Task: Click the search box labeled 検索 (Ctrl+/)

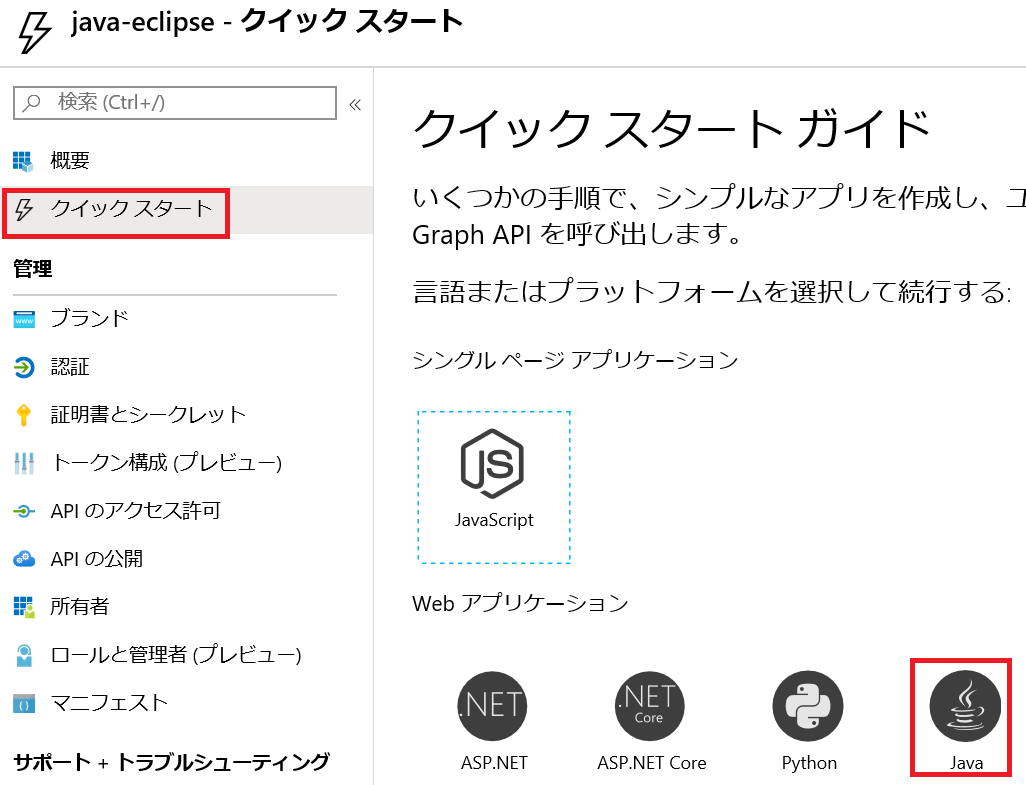Action: [x=175, y=103]
